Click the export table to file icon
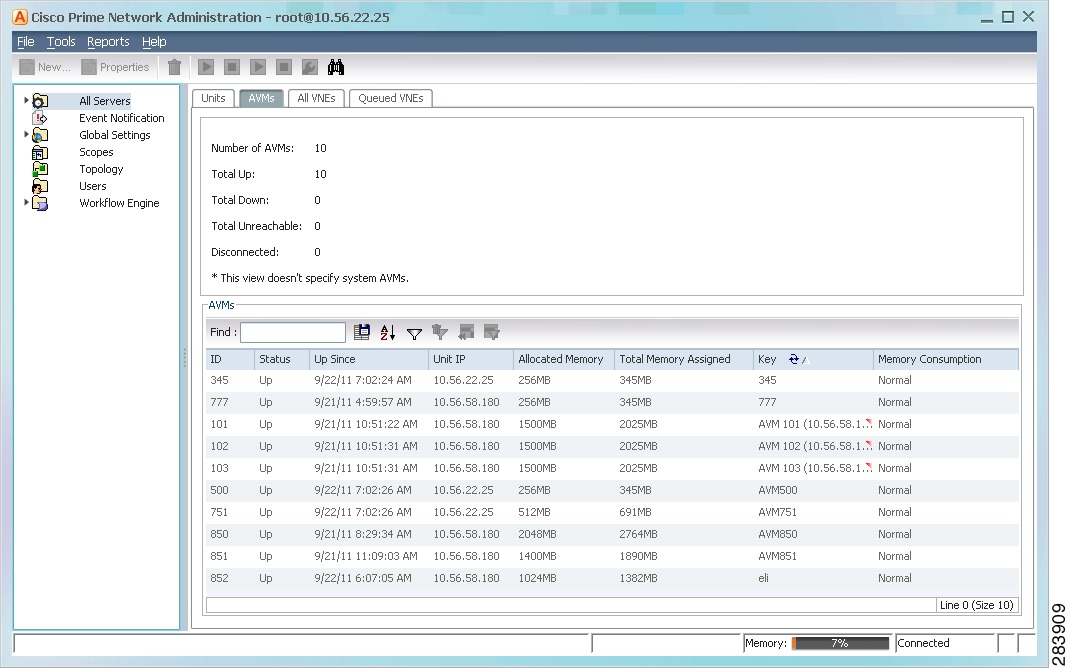The width and height of the screenshot is (1070, 668). (362, 332)
